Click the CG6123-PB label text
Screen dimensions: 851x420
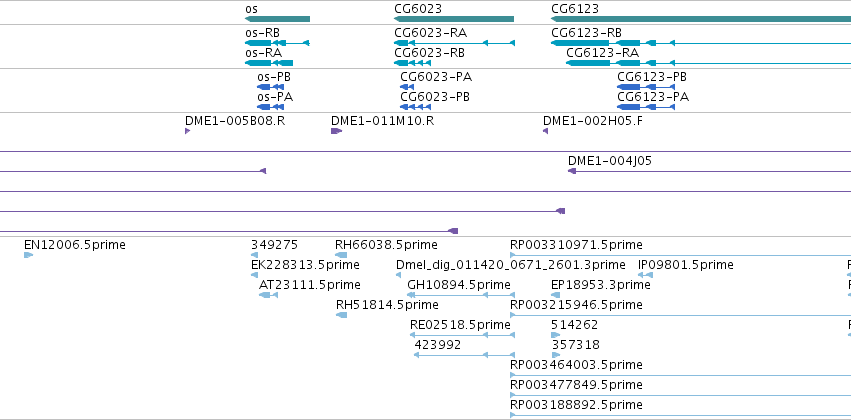click(652, 77)
